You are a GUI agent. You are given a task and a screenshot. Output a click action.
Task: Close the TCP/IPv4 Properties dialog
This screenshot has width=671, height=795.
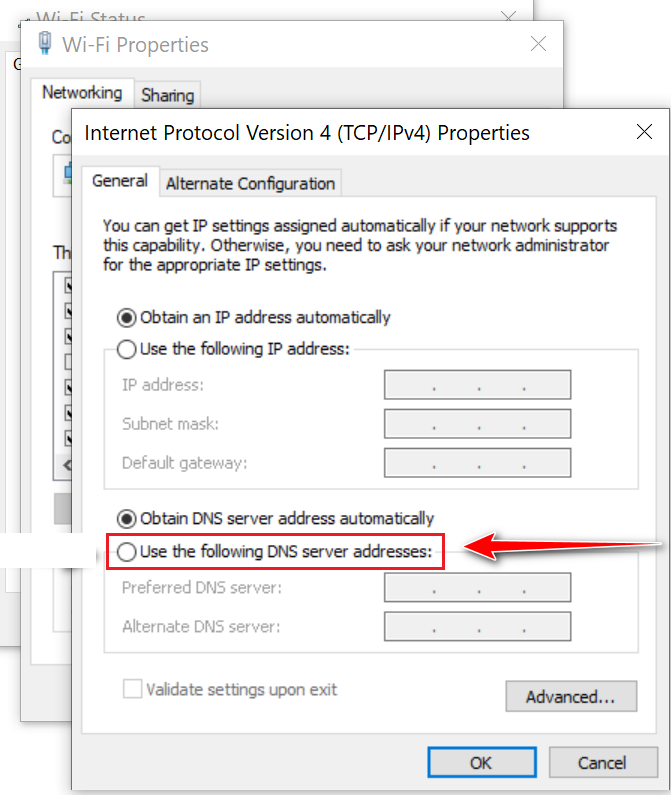645,132
